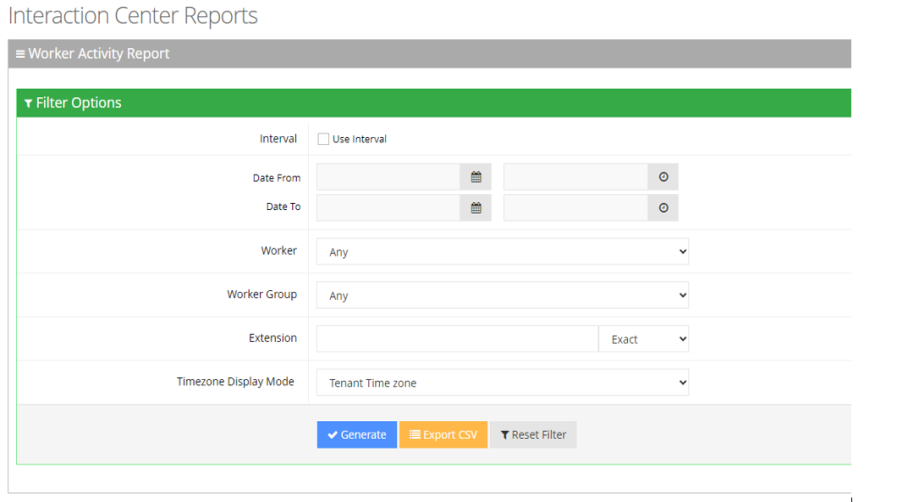Collapse the Filter Options panel header

tap(73, 103)
